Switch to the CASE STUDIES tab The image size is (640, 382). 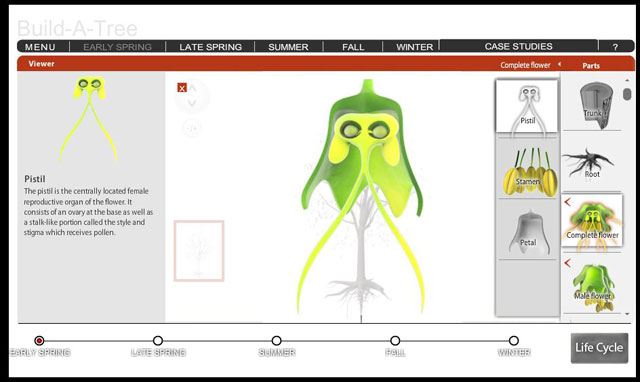click(518, 46)
